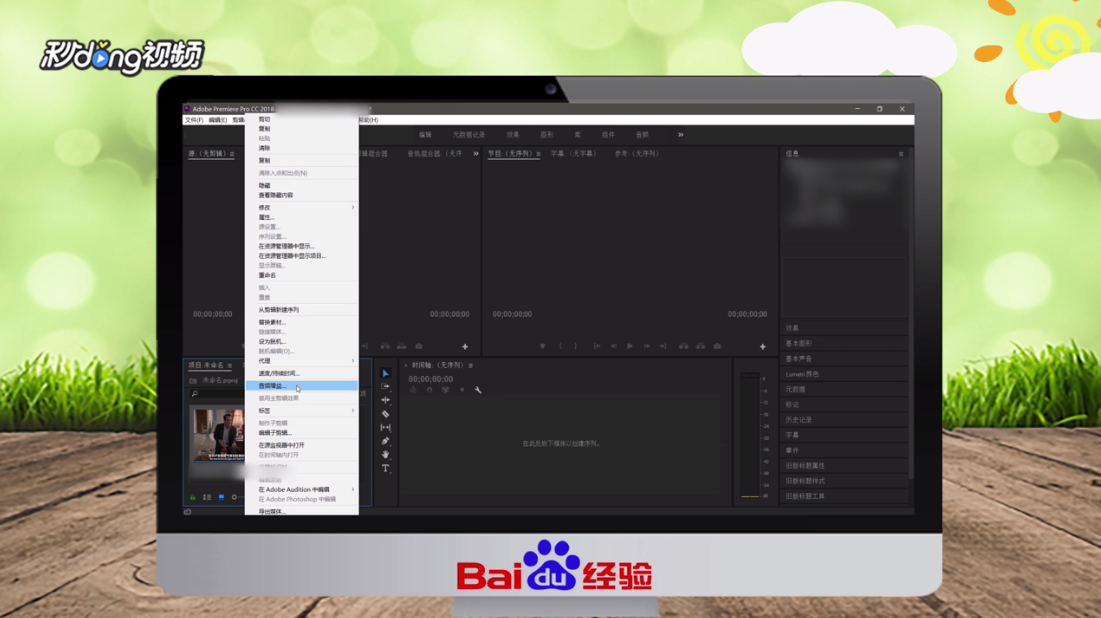Open the 编辑(E) menu

point(218,120)
